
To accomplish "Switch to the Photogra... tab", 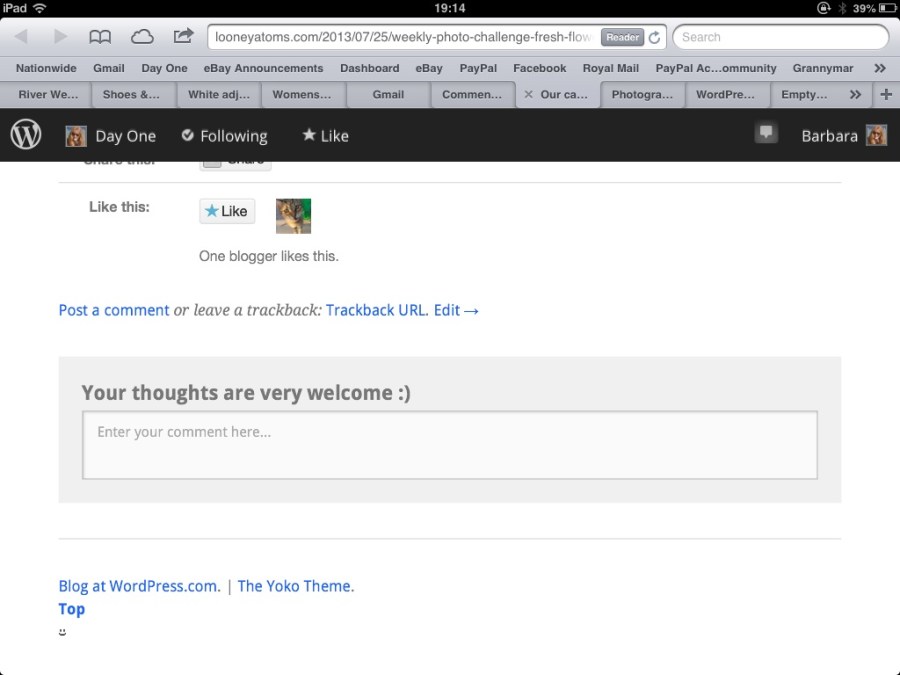I will coord(642,94).
